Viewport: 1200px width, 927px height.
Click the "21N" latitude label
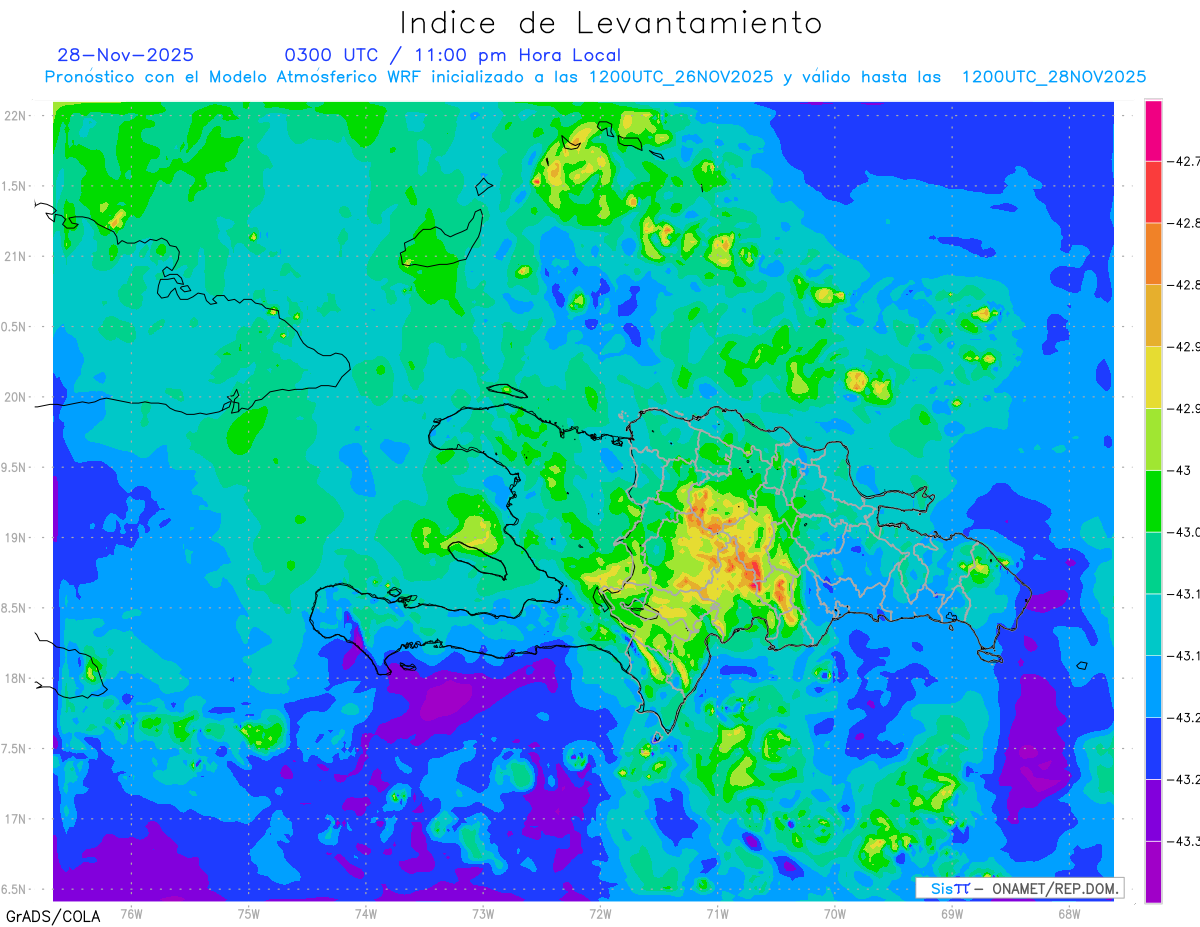point(16,257)
